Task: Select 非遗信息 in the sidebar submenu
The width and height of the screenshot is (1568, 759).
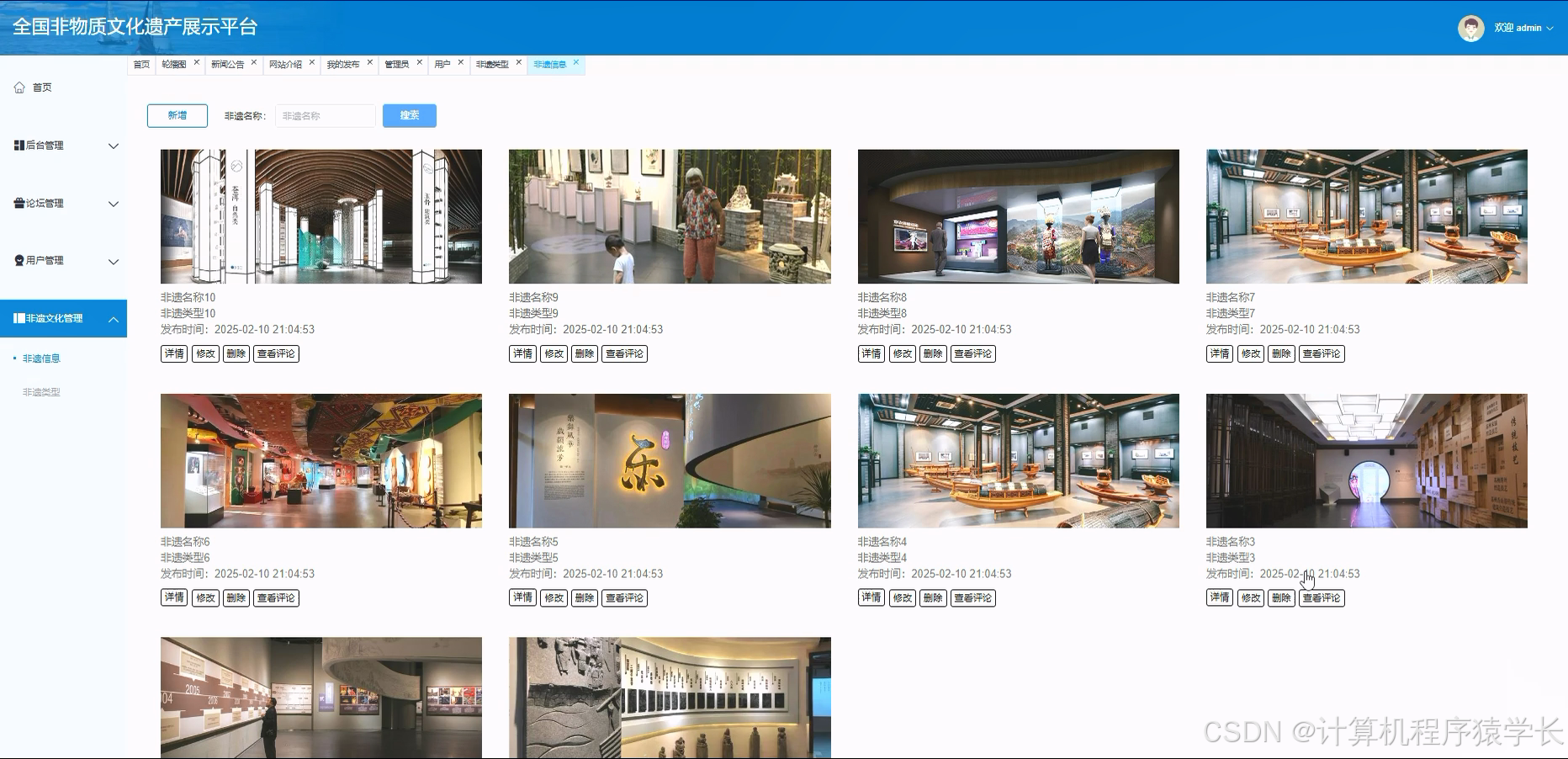Action: tap(41, 358)
